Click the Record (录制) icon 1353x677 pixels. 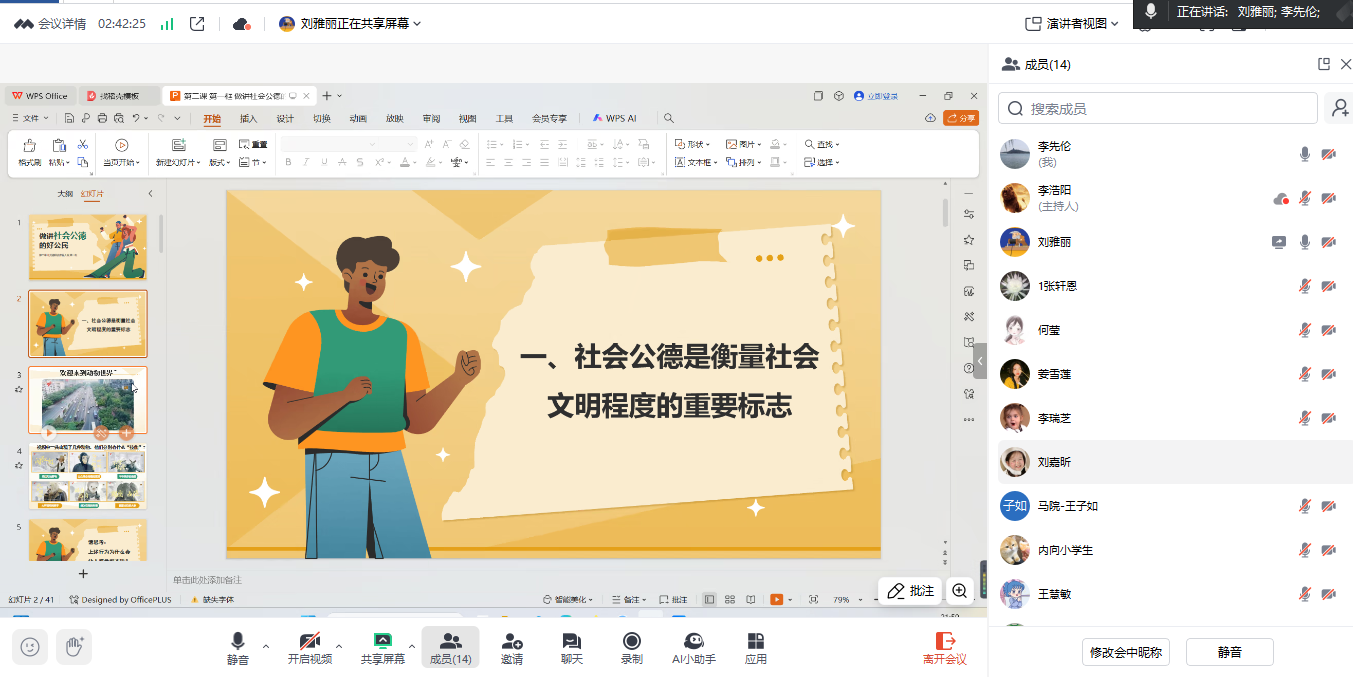click(631, 647)
